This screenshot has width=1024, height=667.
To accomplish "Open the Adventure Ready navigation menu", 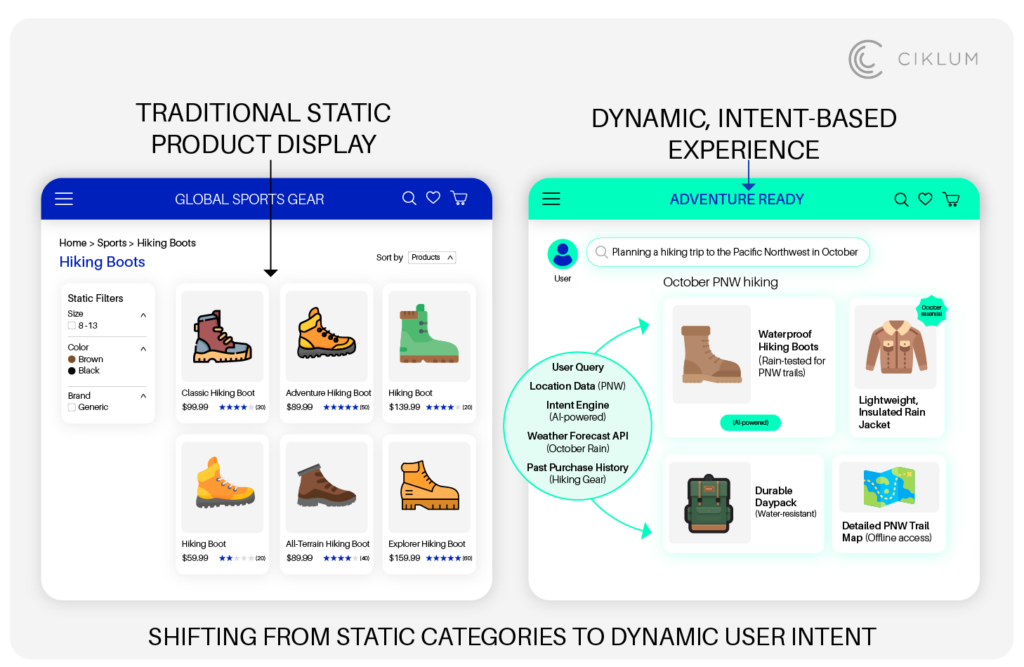I will tap(551, 198).
